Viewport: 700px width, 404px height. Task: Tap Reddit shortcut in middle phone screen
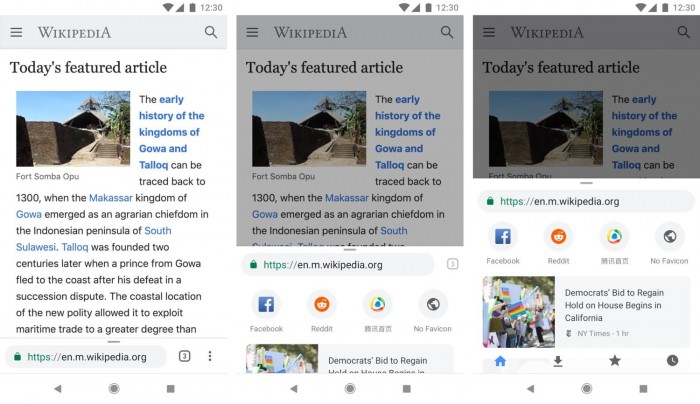click(322, 312)
